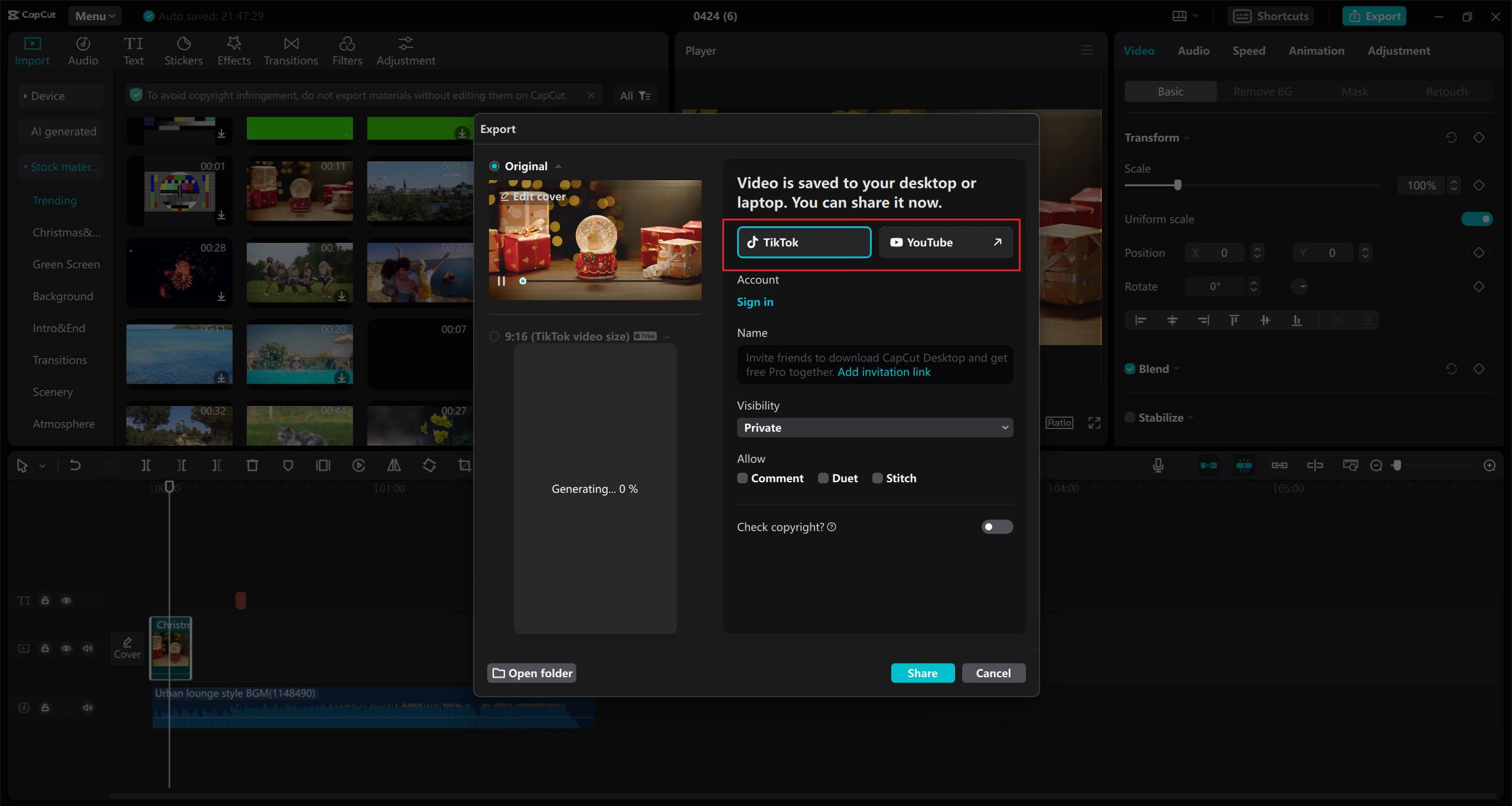1512x806 pixels.
Task: Open the Menu dropdown
Action: (94, 16)
